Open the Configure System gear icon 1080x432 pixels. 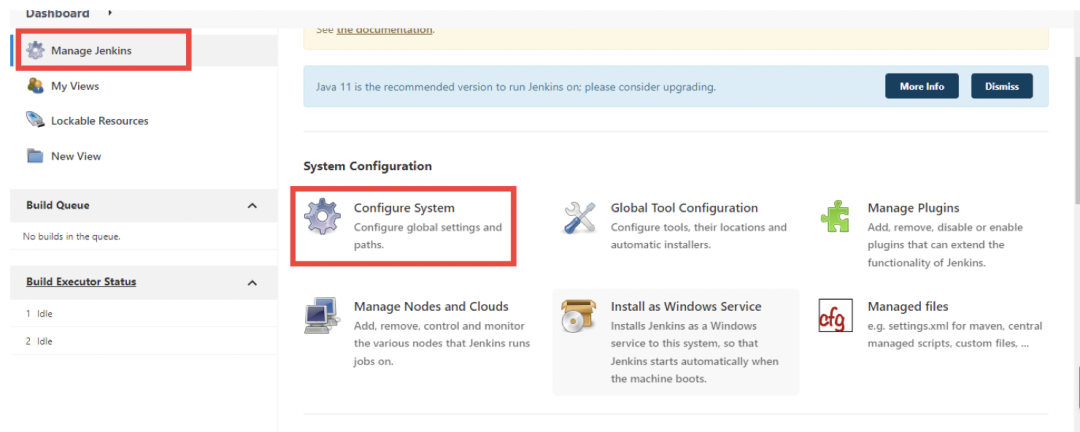pos(323,217)
